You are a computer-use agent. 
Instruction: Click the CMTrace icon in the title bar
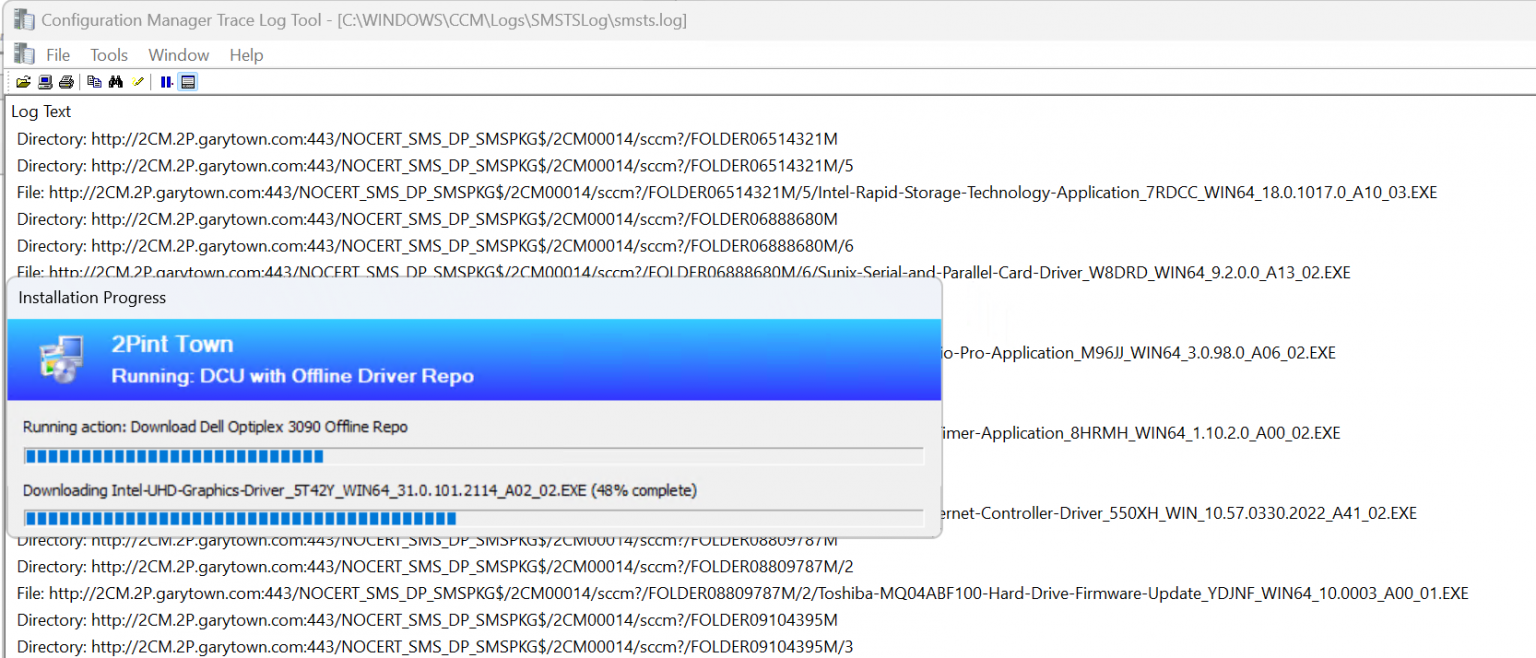(x=24, y=19)
